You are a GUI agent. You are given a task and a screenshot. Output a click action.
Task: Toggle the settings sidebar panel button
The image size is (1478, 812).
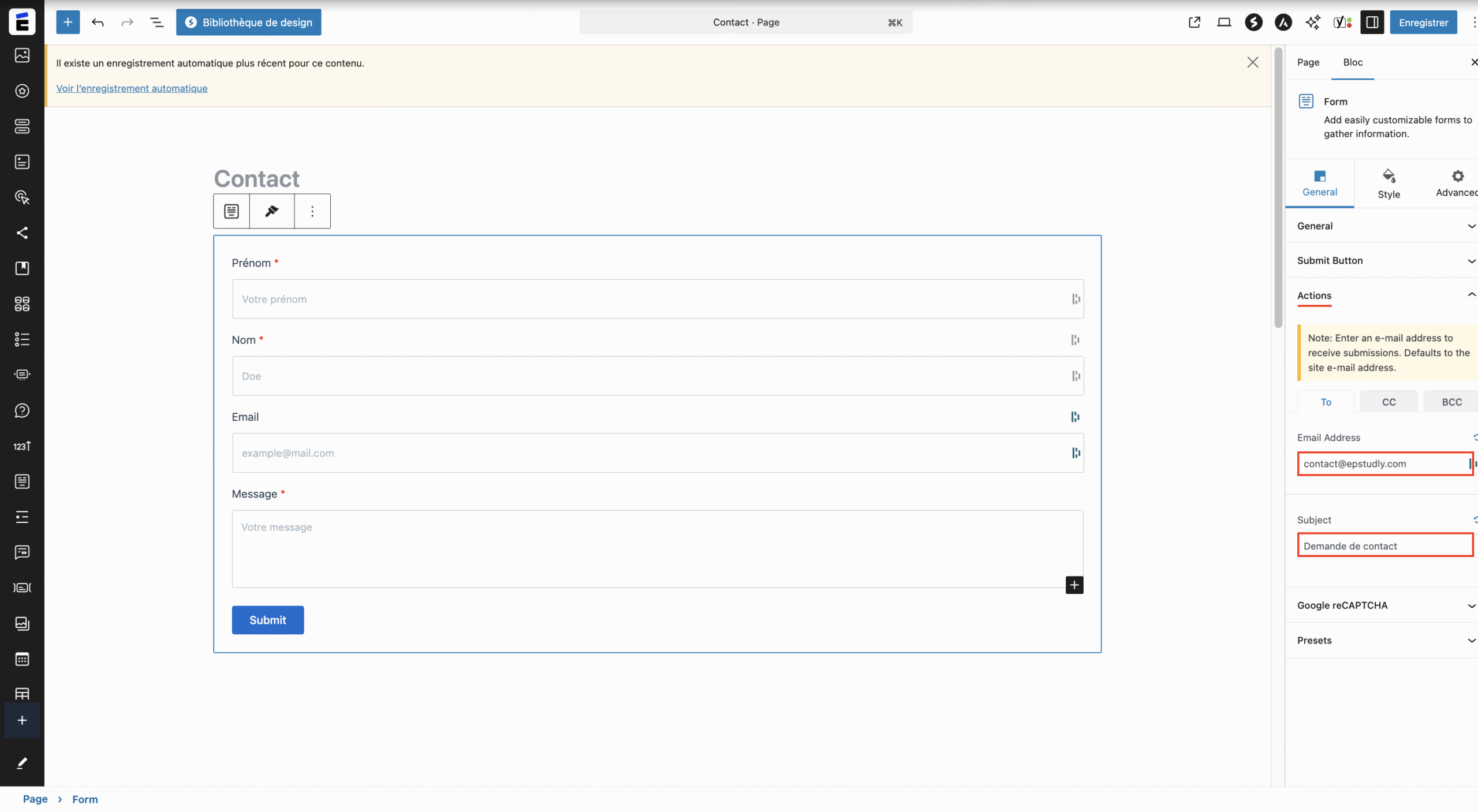(1372, 23)
